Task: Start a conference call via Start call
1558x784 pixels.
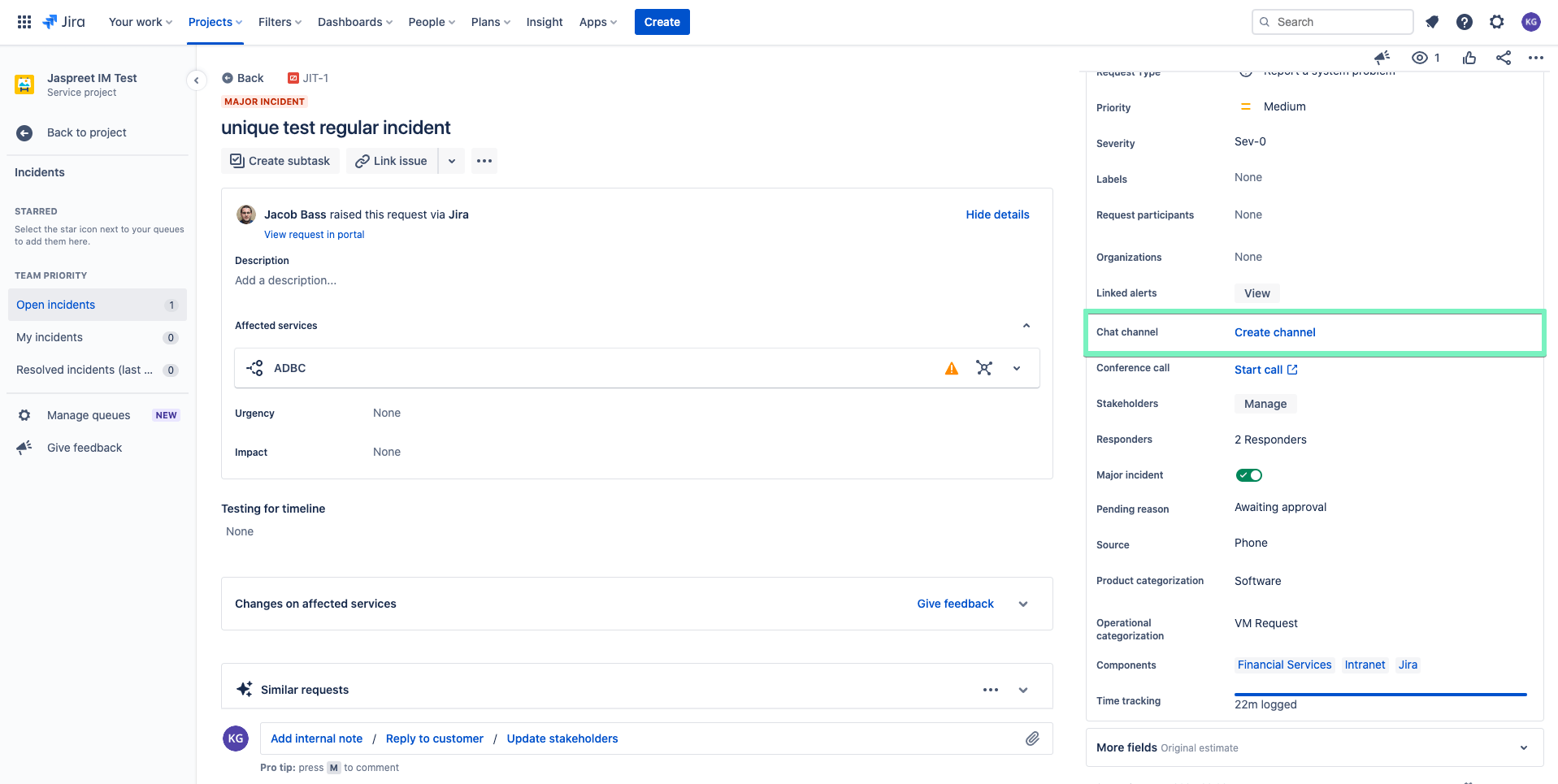Action: [x=1259, y=370]
